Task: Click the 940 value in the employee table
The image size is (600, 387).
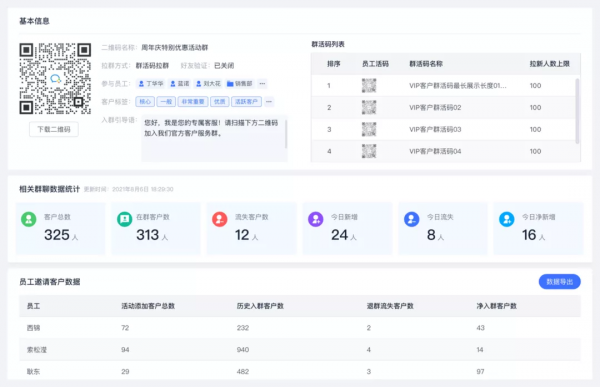Action: (243, 349)
